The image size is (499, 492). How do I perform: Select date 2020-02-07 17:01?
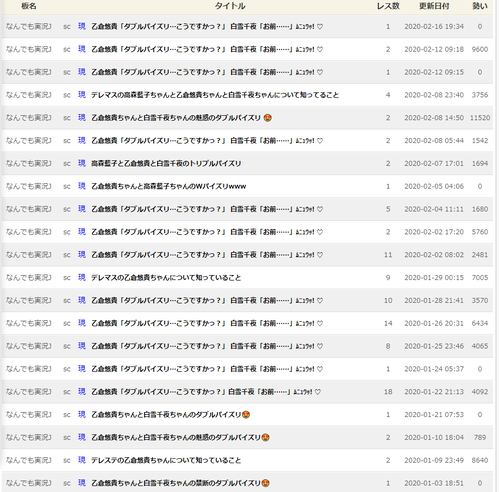pyautogui.click(x=434, y=163)
